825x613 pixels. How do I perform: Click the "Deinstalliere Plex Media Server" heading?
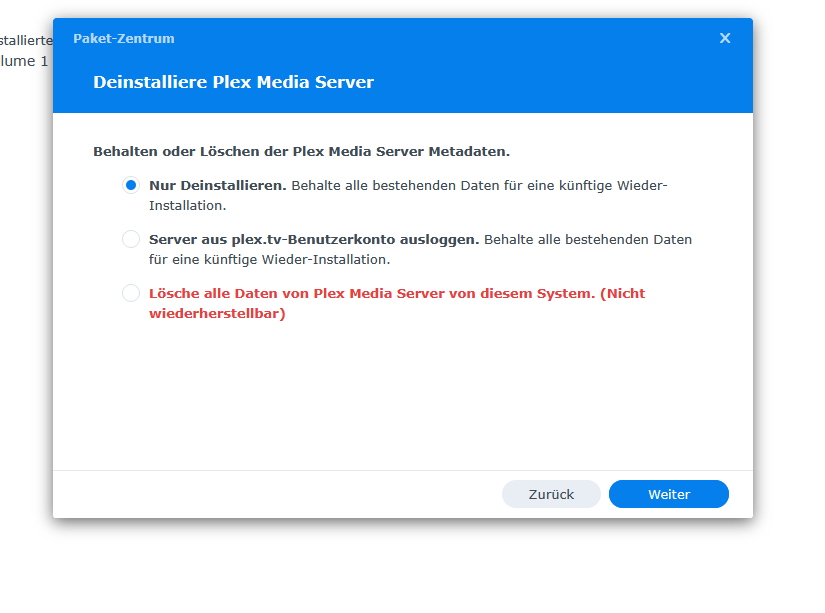tap(233, 82)
